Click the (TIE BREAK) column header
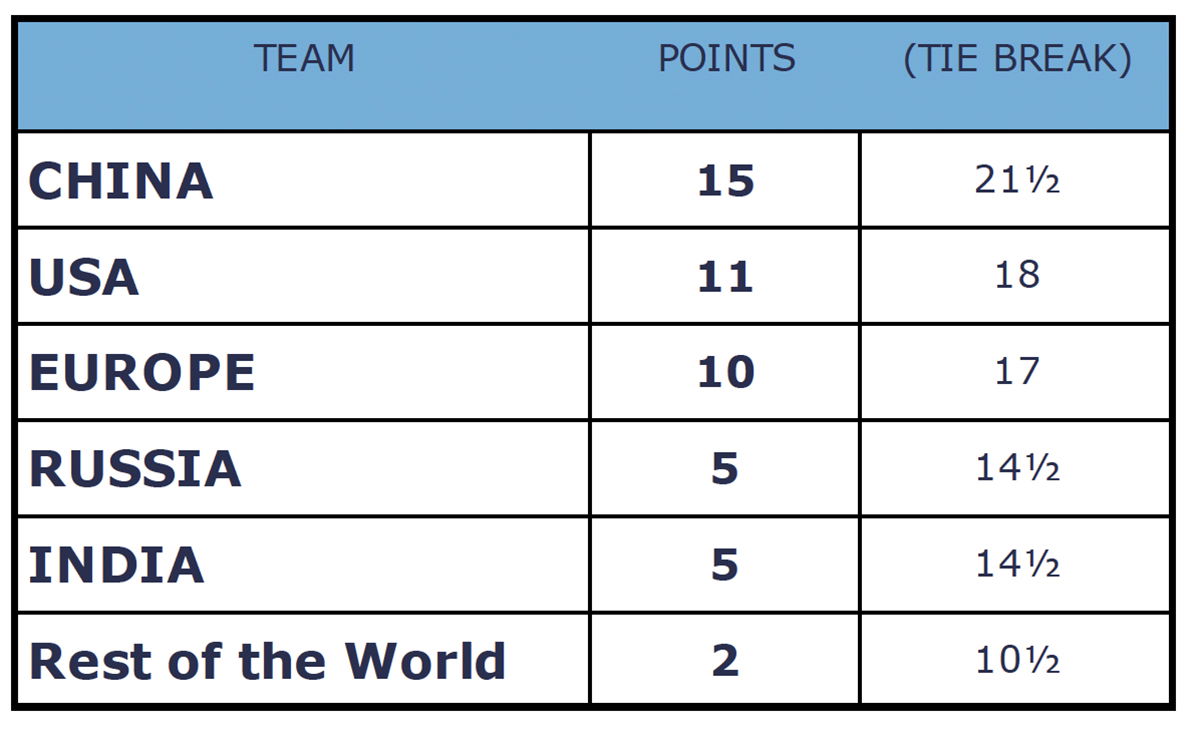Image resolution: width=1200 pixels, height=744 pixels. [x=1016, y=59]
